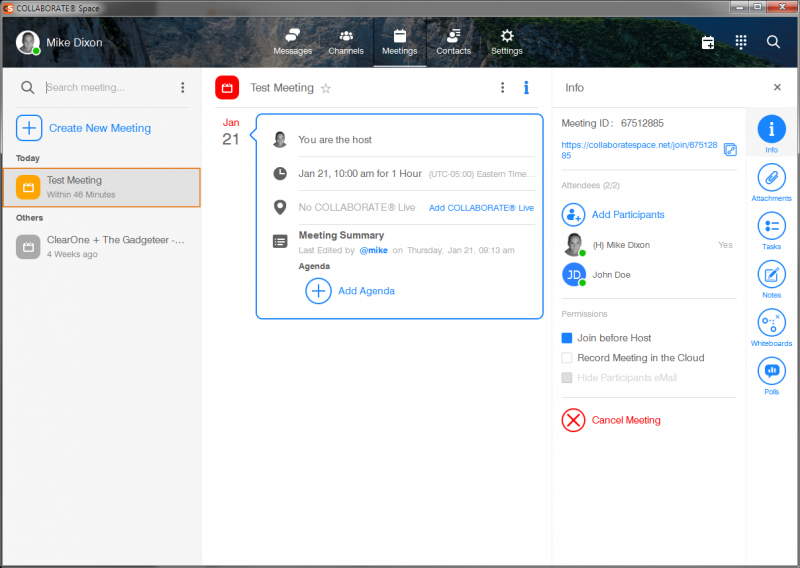Click the JD avatar of John Doe
This screenshot has width=800, height=568.
(574, 275)
